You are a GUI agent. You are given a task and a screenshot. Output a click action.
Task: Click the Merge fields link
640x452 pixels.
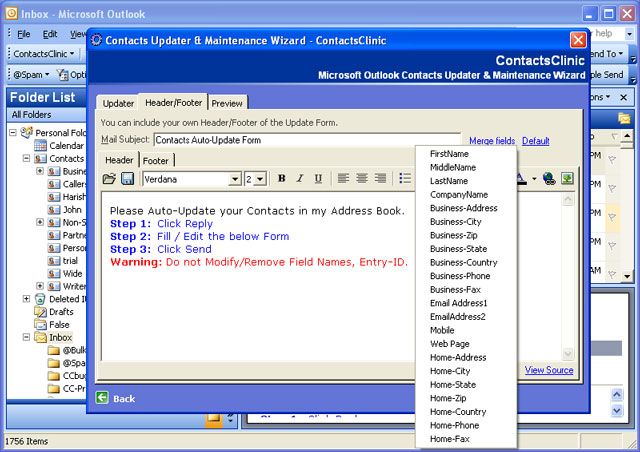[x=492, y=141]
